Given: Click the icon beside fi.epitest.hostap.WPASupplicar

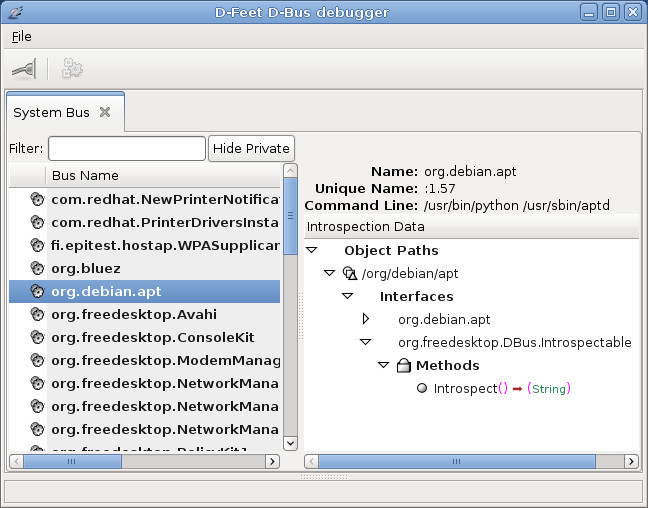Looking at the screenshot, I should click(37, 245).
